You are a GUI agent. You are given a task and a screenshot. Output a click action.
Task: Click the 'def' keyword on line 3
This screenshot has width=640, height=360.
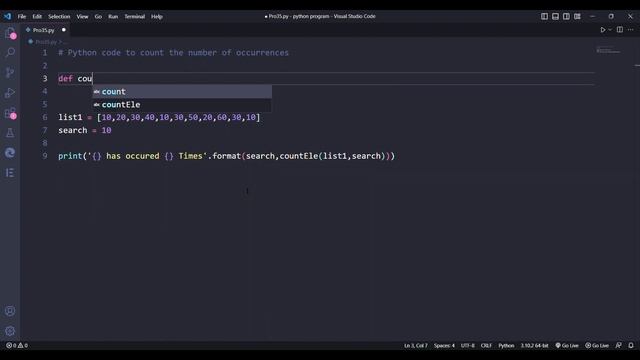[65, 79]
